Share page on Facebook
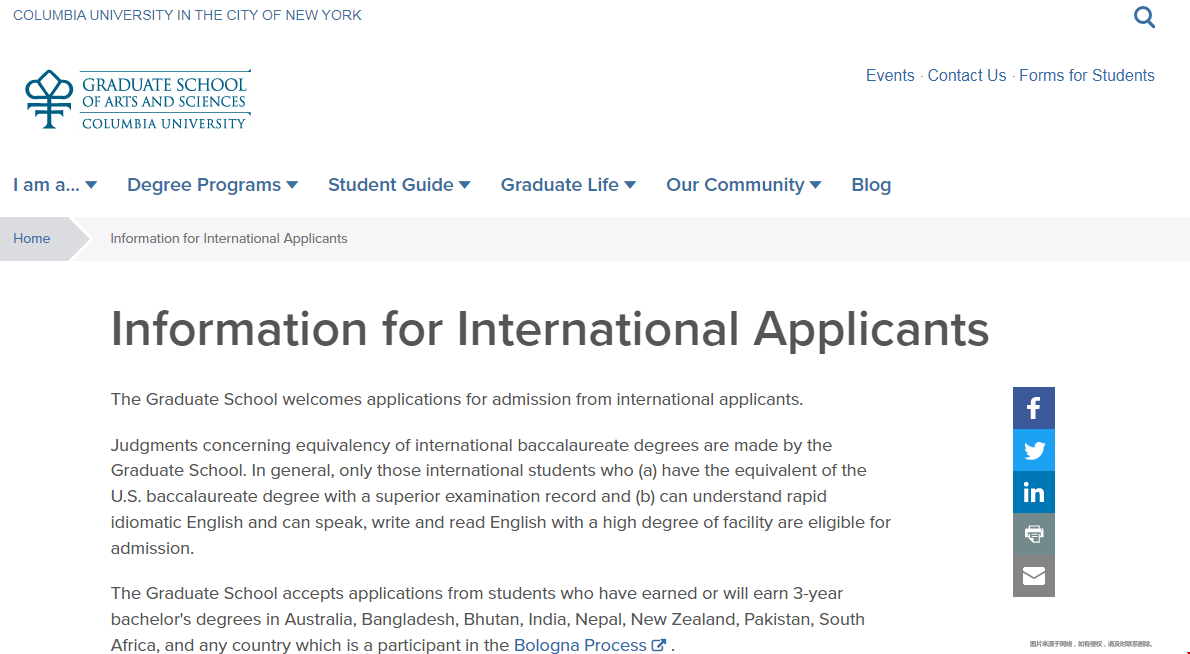Image resolution: width=1190 pixels, height=654 pixels. coord(1034,408)
